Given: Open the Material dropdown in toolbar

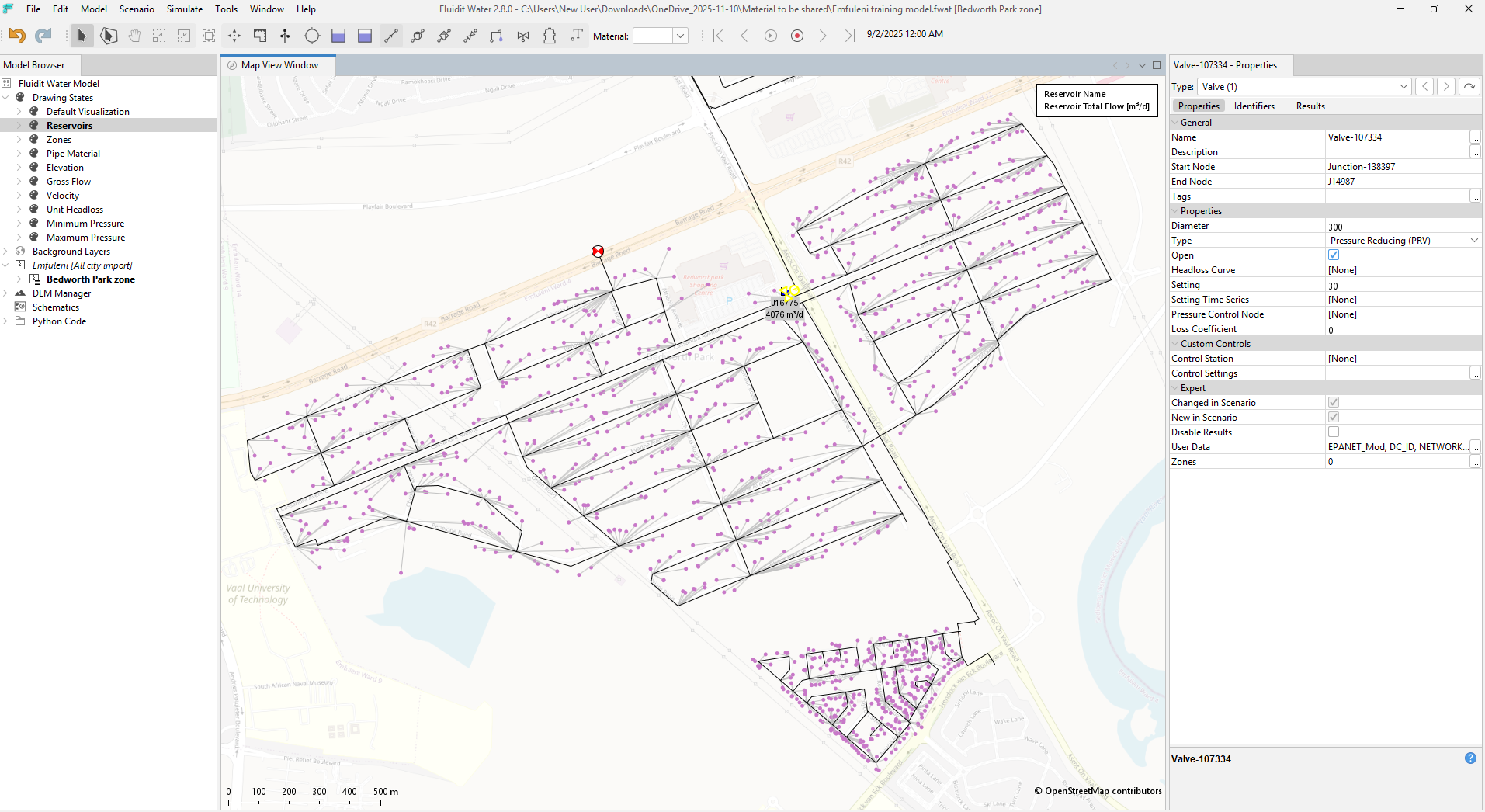Looking at the screenshot, I should point(680,36).
